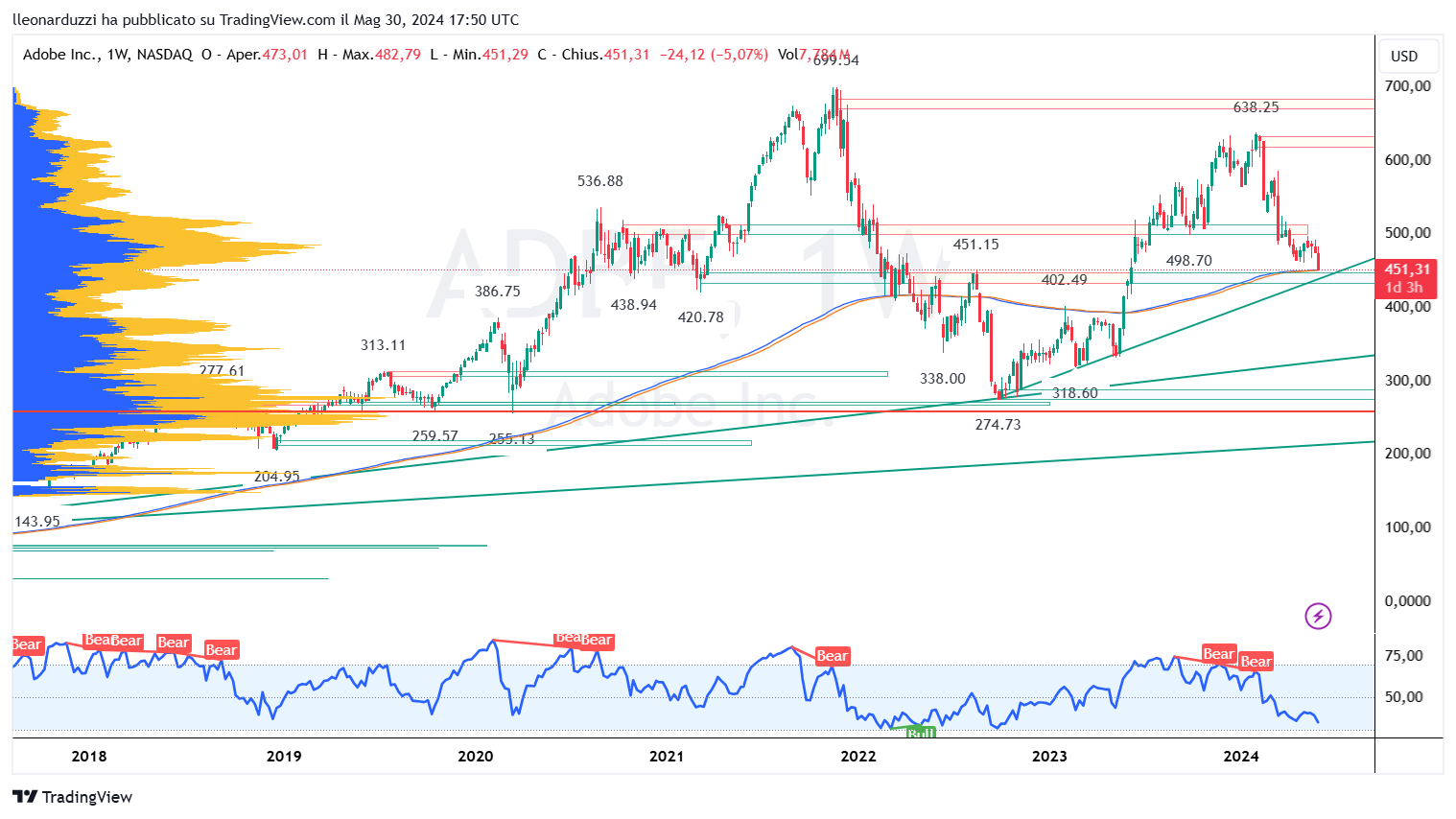1456x819 pixels.
Task: Click the −24,12 (−5,07%) change value
Action: (714, 55)
